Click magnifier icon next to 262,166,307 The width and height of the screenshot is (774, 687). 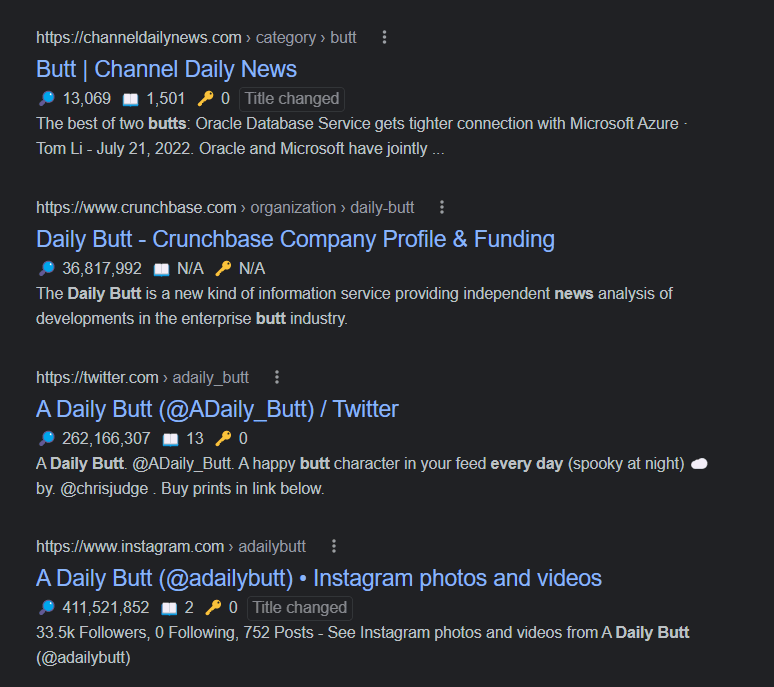[x=47, y=438]
